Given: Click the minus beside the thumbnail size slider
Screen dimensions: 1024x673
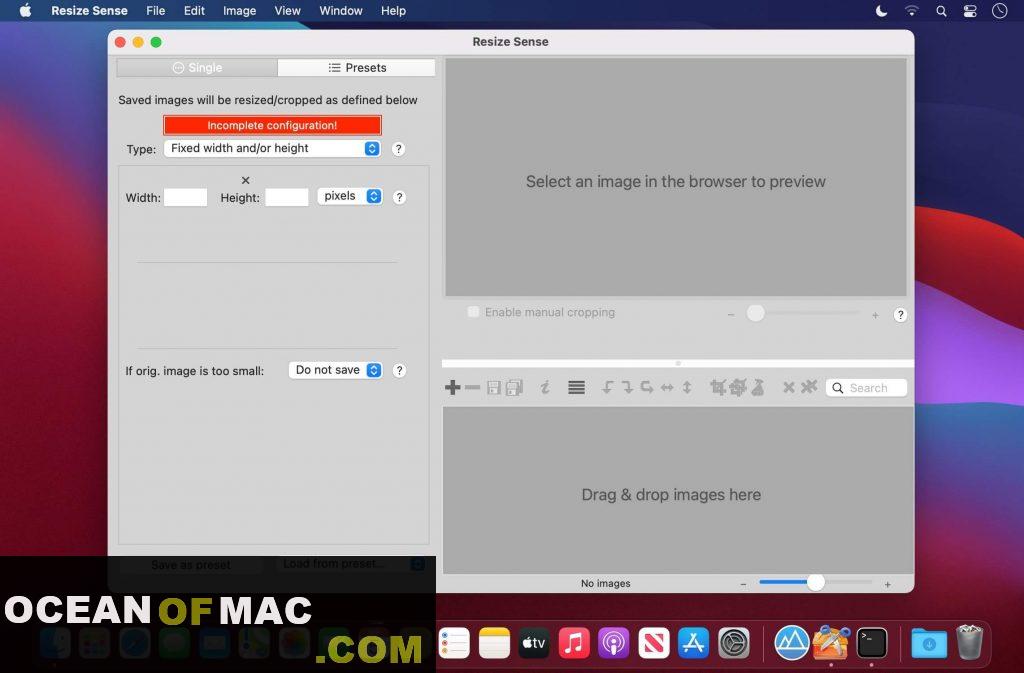Looking at the screenshot, I should click(x=743, y=584).
